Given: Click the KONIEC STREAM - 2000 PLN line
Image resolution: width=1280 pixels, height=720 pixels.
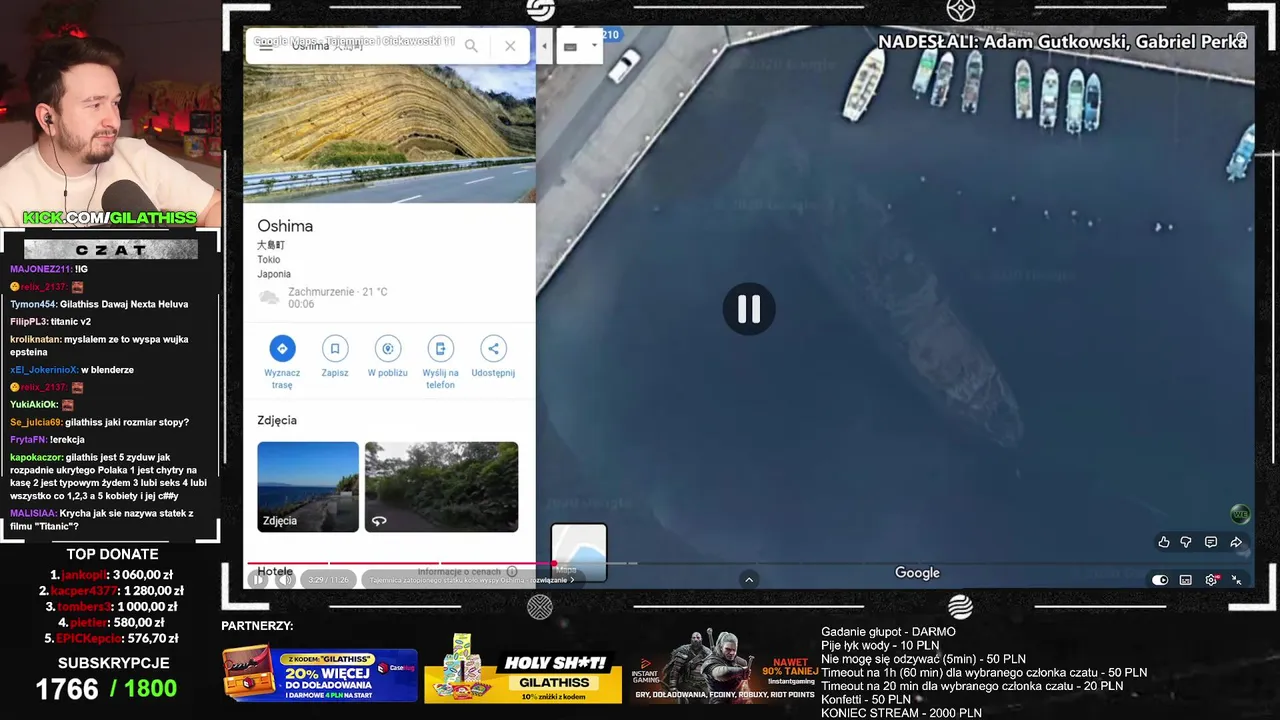Looking at the screenshot, I should tap(901, 713).
